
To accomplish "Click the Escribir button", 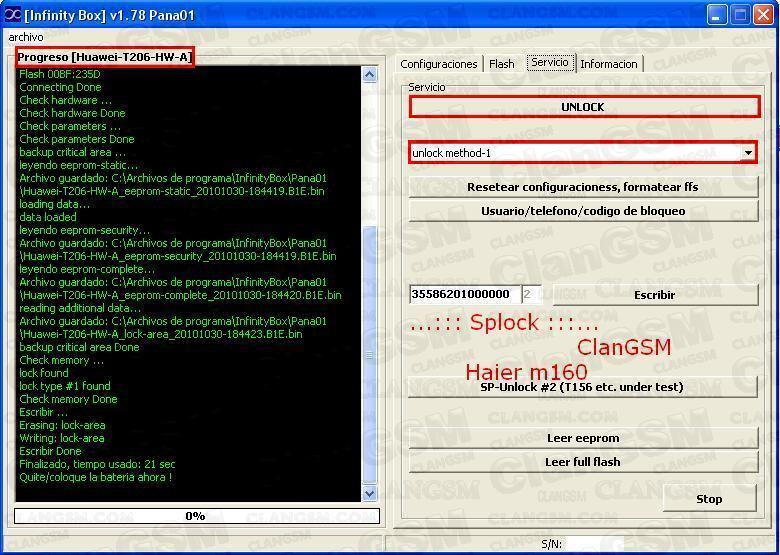I will coord(655,295).
